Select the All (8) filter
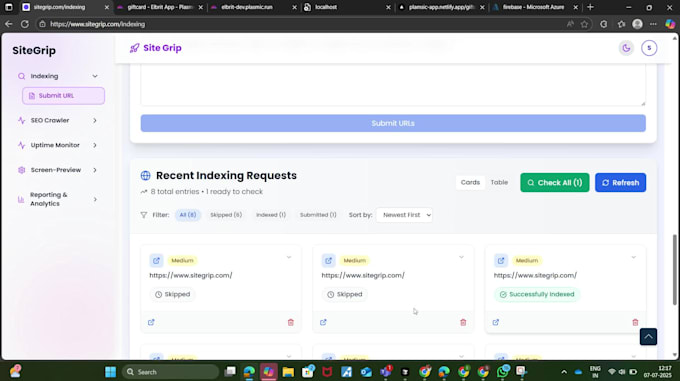 tap(188, 215)
